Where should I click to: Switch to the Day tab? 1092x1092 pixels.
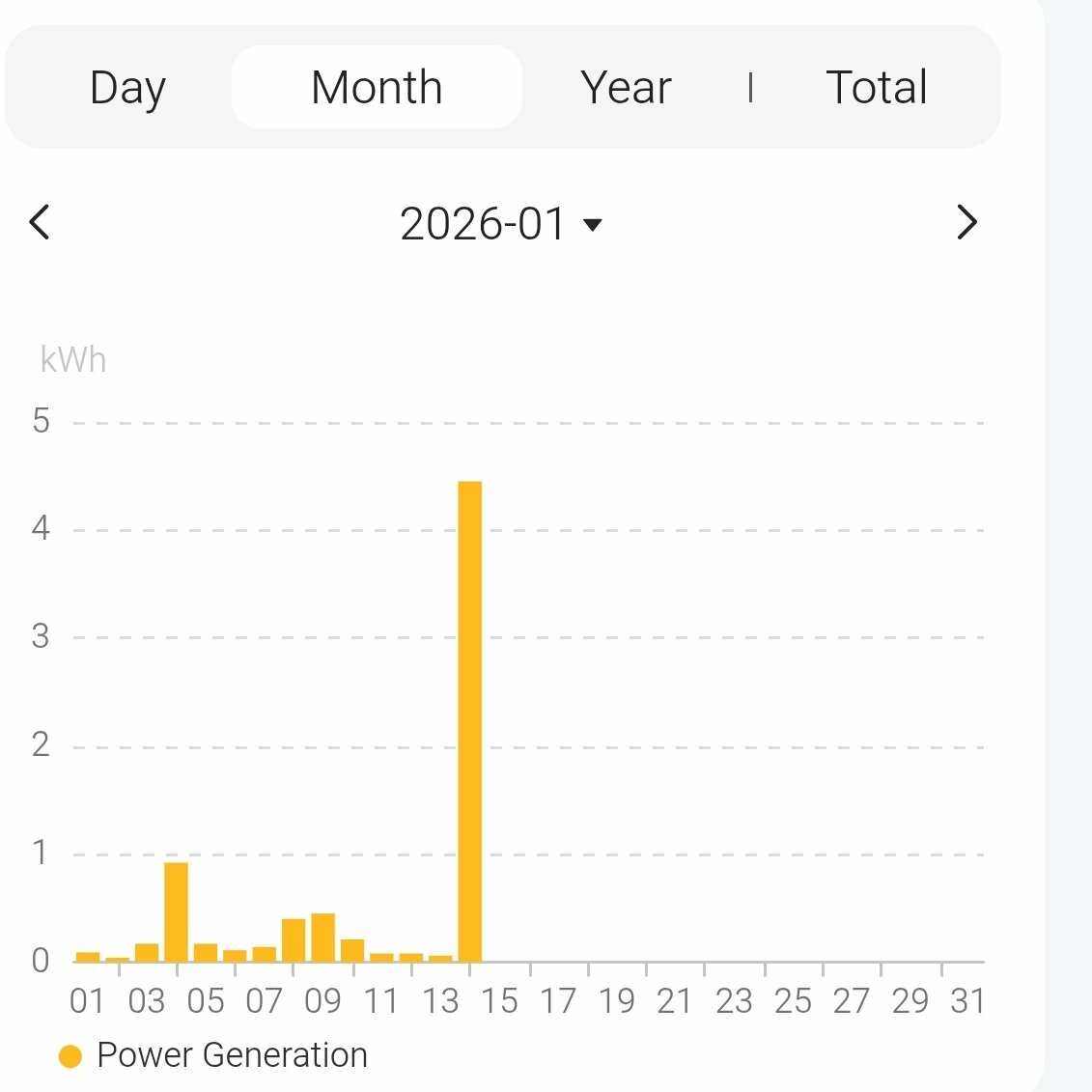tap(127, 88)
